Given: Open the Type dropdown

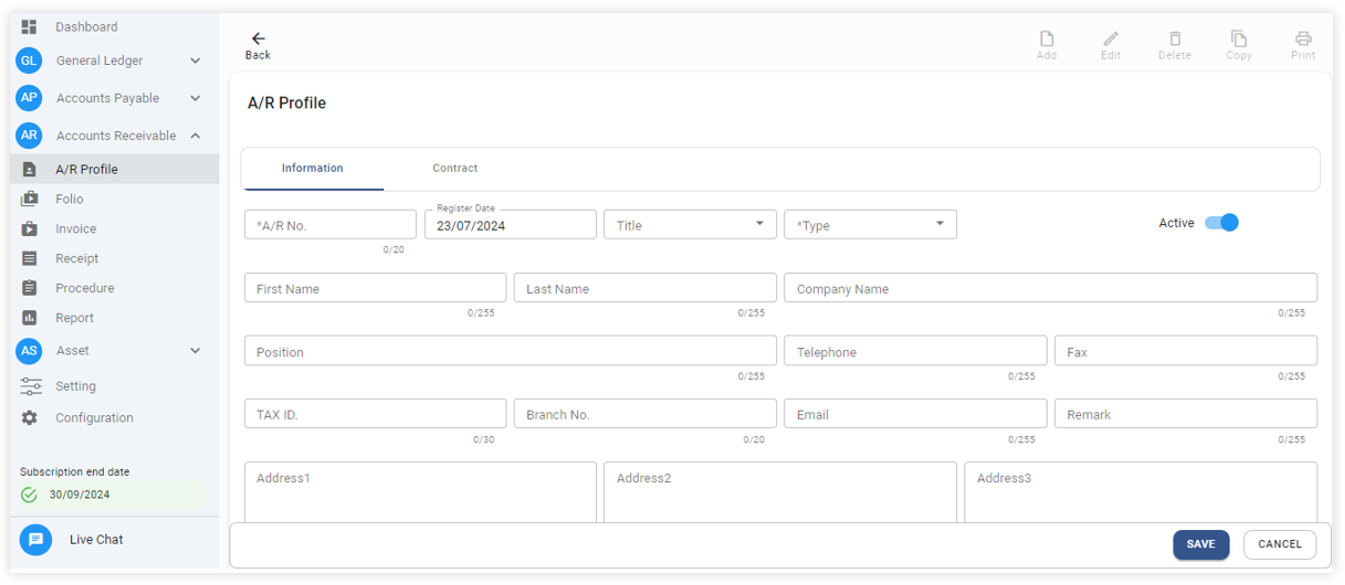Looking at the screenshot, I should pyautogui.click(x=869, y=225).
